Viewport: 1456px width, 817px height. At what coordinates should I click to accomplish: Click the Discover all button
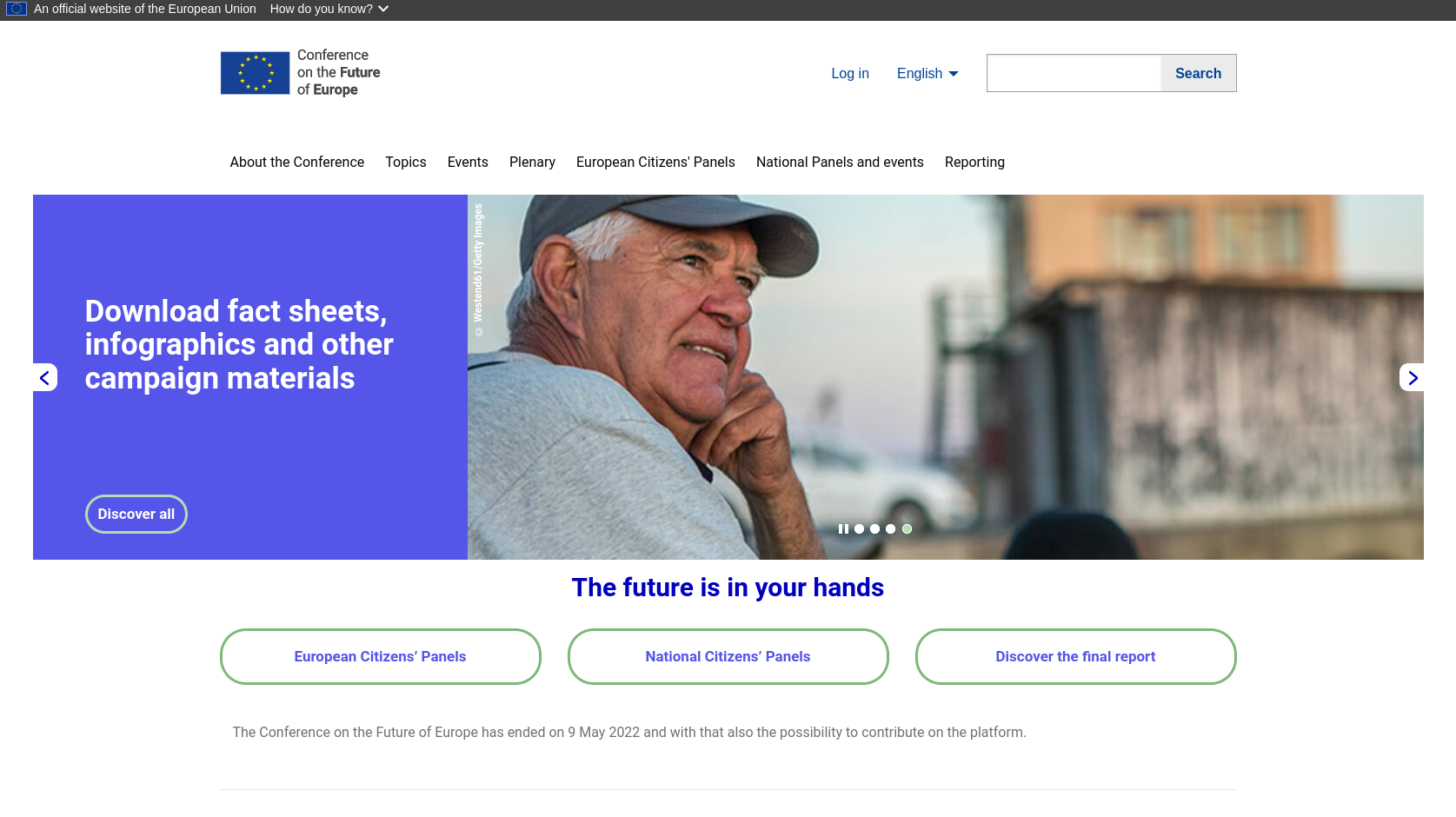click(x=136, y=514)
